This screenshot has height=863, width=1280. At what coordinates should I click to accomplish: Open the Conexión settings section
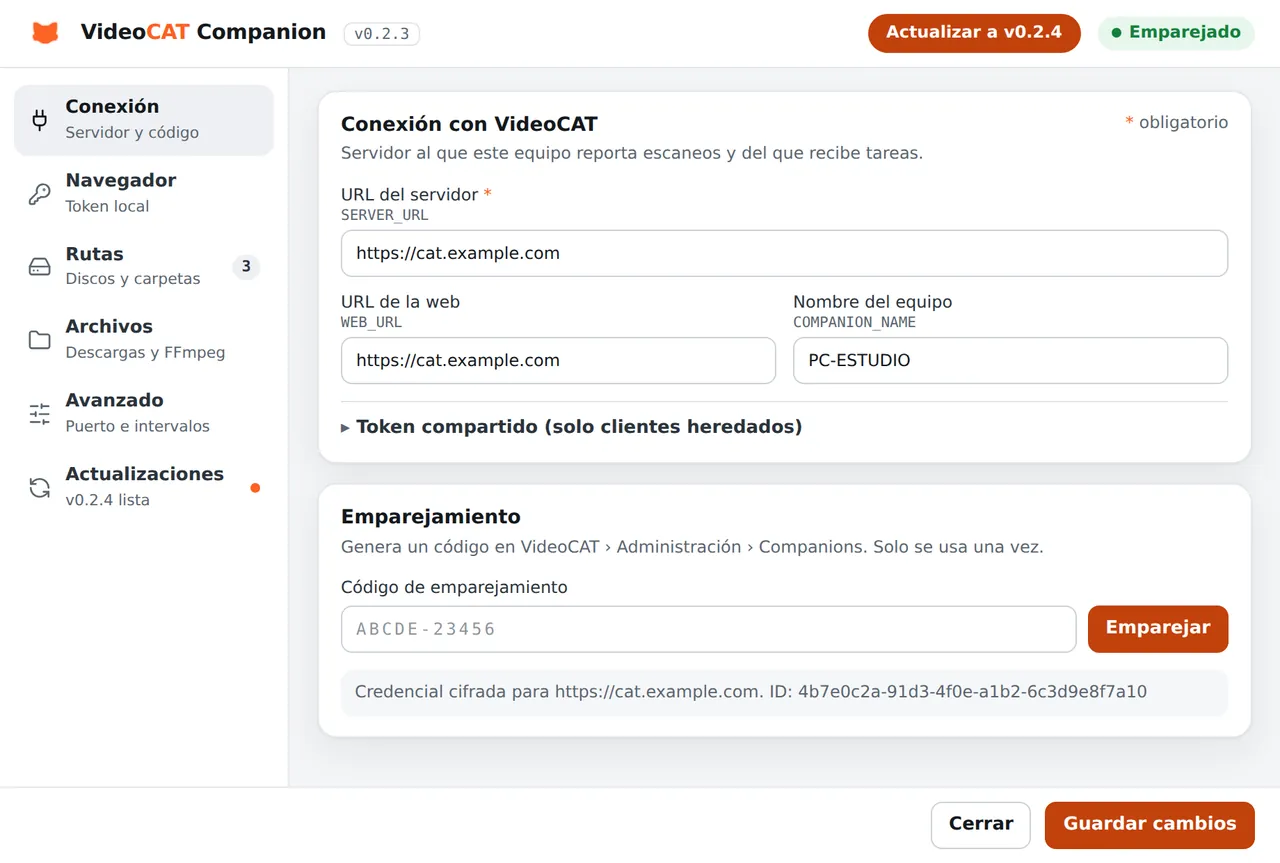pyautogui.click(x=144, y=120)
